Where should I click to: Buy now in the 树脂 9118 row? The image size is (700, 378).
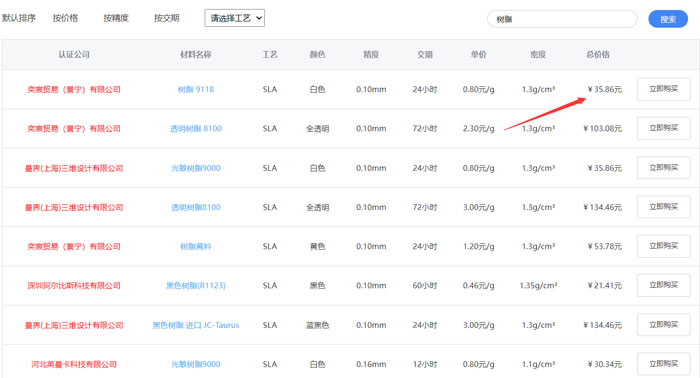tap(663, 89)
